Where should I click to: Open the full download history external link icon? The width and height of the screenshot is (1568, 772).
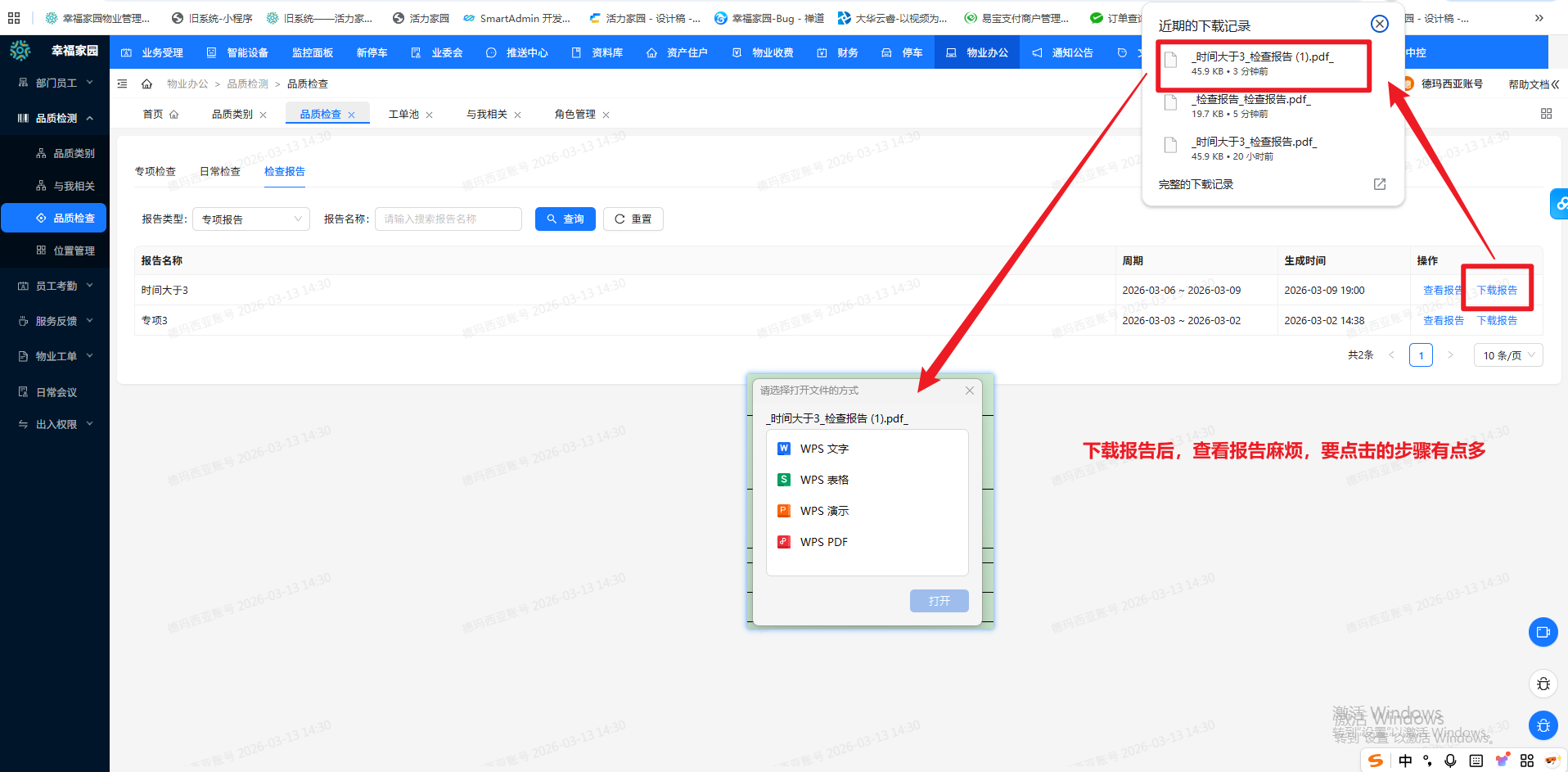(x=1379, y=184)
